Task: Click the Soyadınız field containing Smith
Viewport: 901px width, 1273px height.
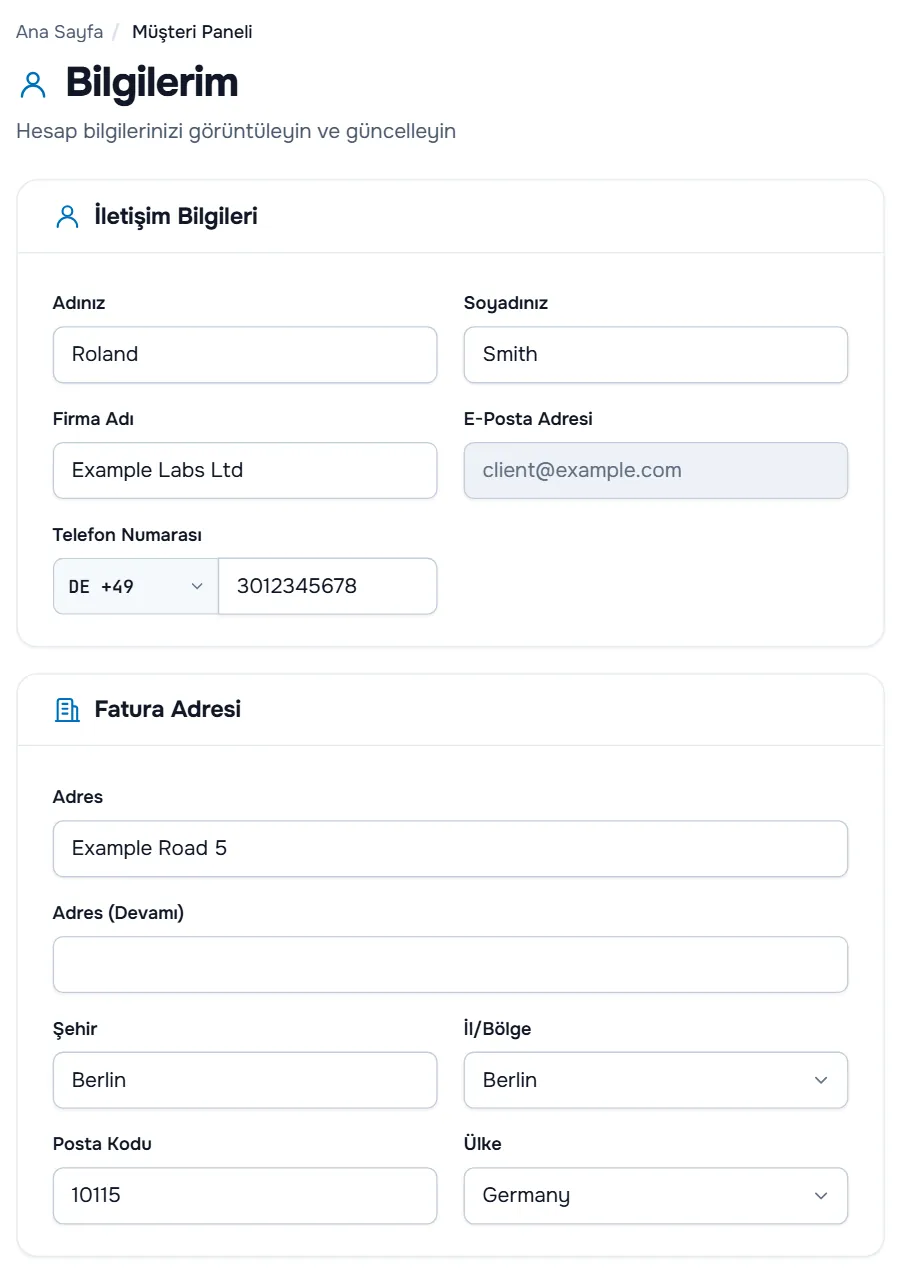Action: click(x=656, y=355)
